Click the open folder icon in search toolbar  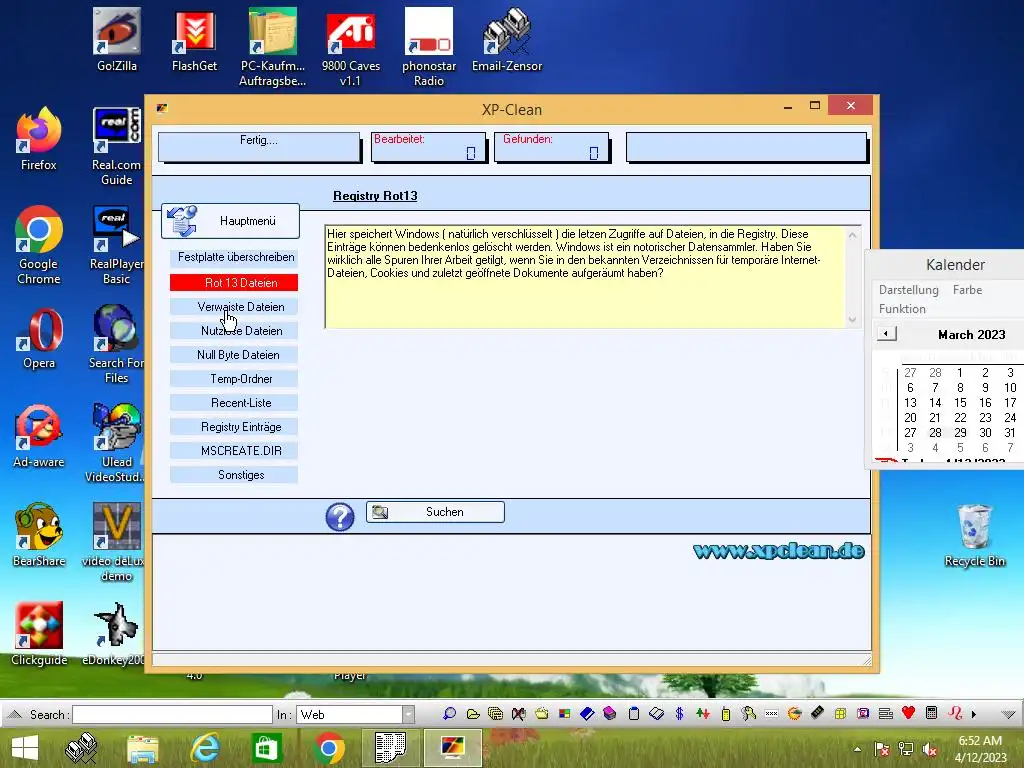pos(473,714)
